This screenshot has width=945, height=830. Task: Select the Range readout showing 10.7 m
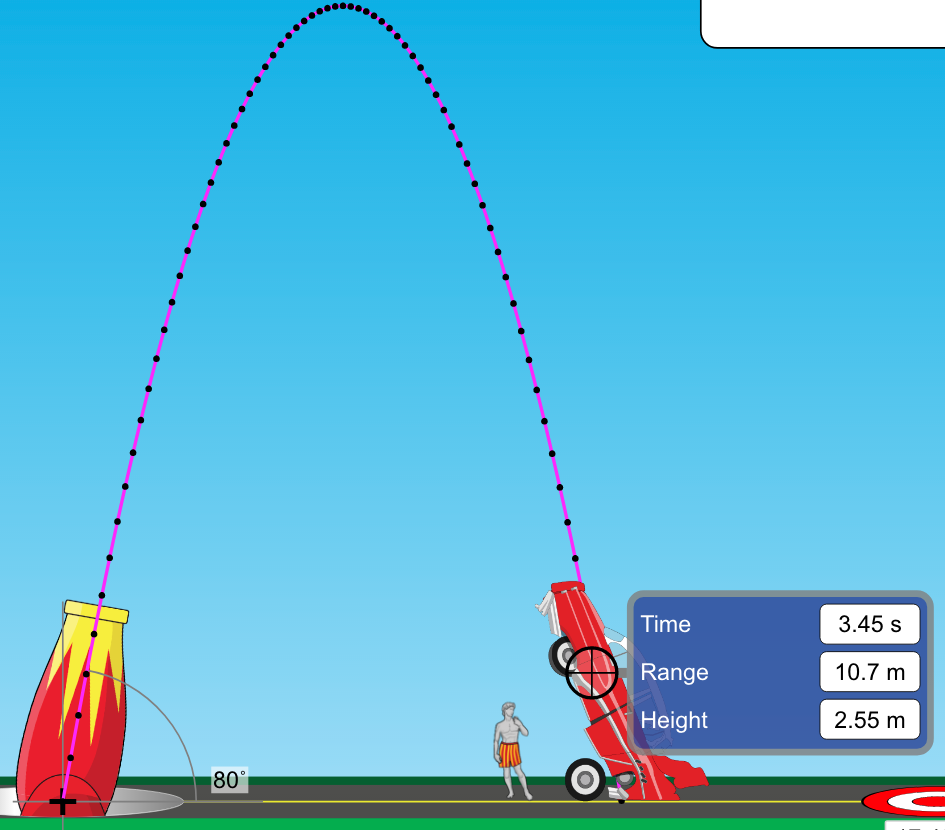[868, 672]
